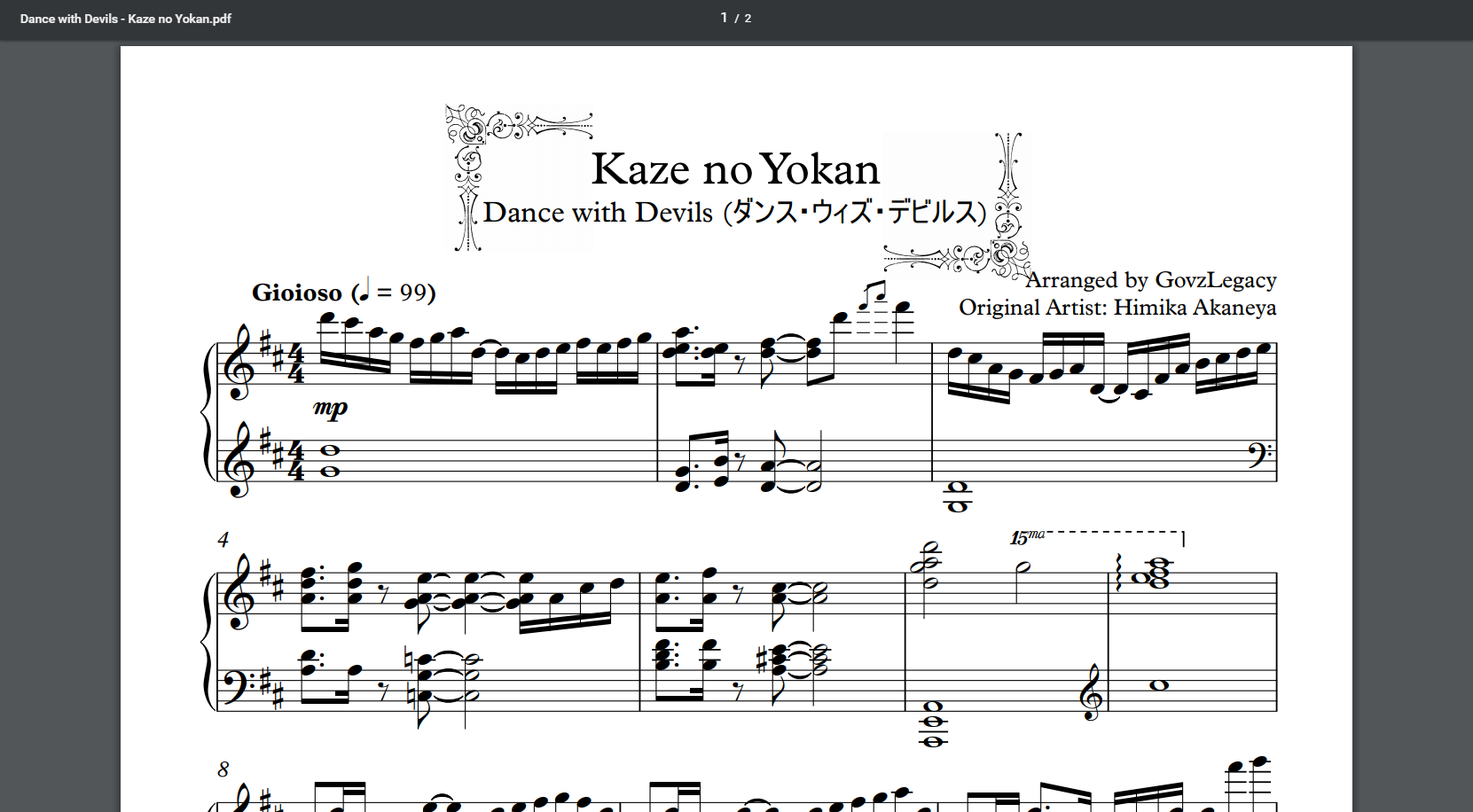The width and height of the screenshot is (1473, 812).
Task: Click the 'mp' dynamic marking
Action: (330, 408)
